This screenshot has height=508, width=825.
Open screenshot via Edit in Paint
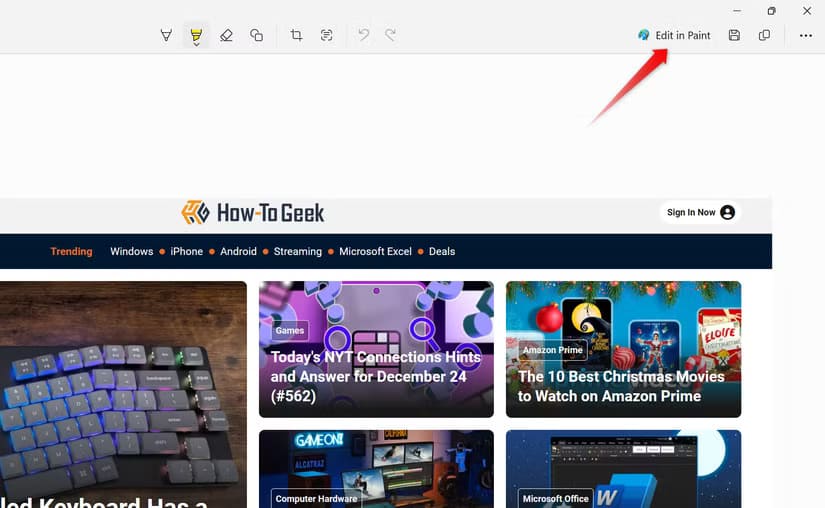coord(674,35)
